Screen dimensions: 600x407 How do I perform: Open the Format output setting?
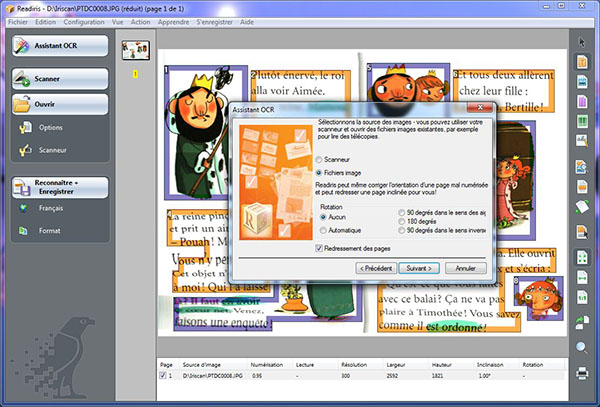[x=49, y=231]
